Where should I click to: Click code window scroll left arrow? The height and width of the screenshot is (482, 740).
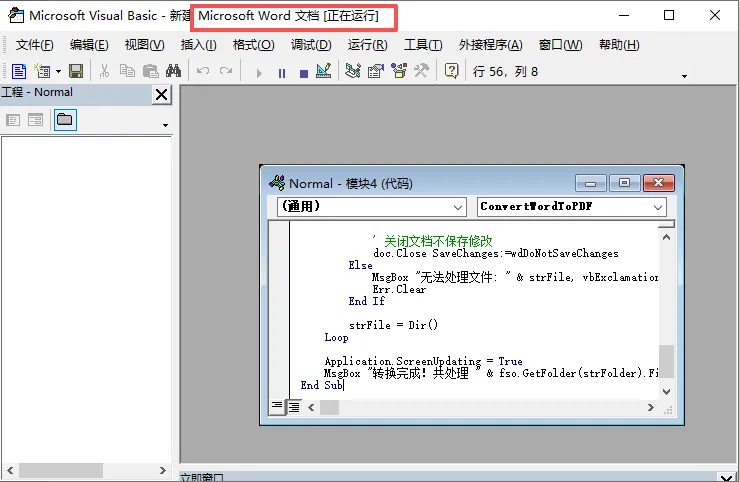coord(311,407)
